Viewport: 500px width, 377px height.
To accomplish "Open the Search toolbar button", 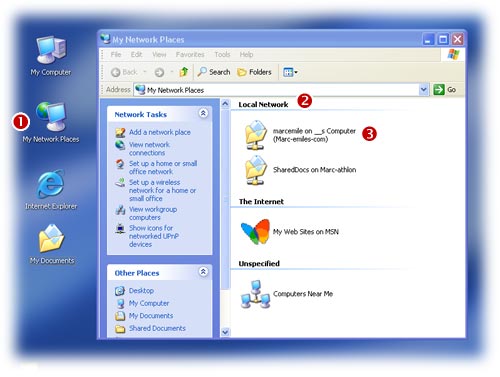I will pyautogui.click(x=214, y=72).
